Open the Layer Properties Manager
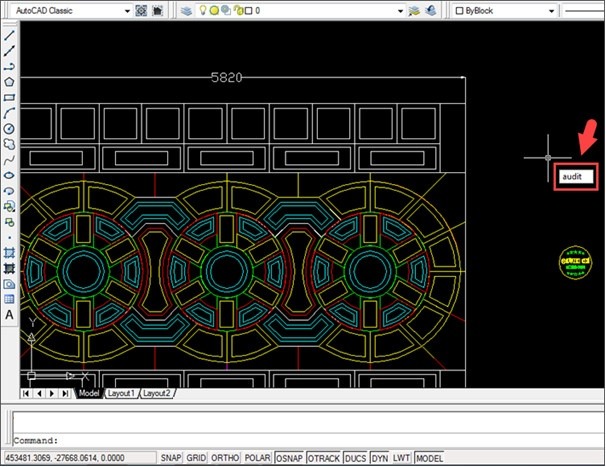This screenshot has height=467, width=606. (187, 10)
